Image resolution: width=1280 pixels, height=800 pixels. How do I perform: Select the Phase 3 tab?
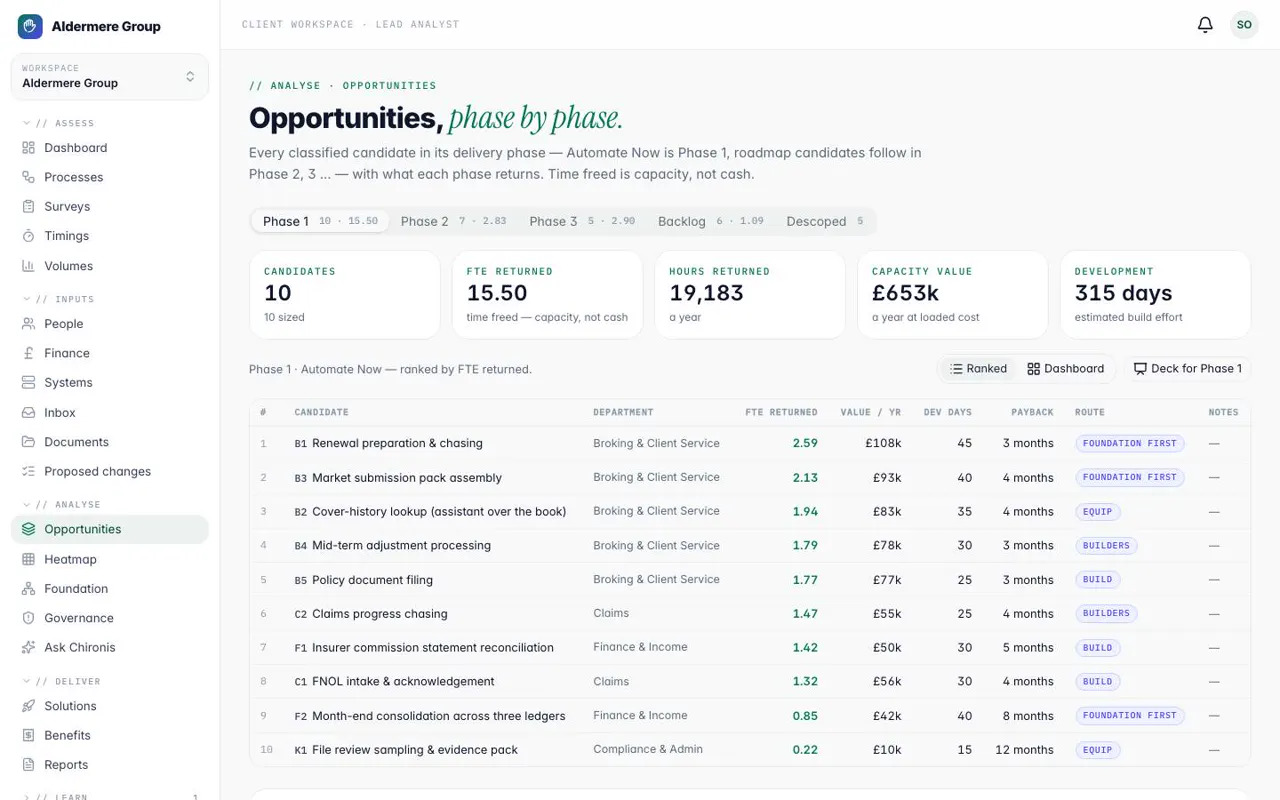[582, 221]
